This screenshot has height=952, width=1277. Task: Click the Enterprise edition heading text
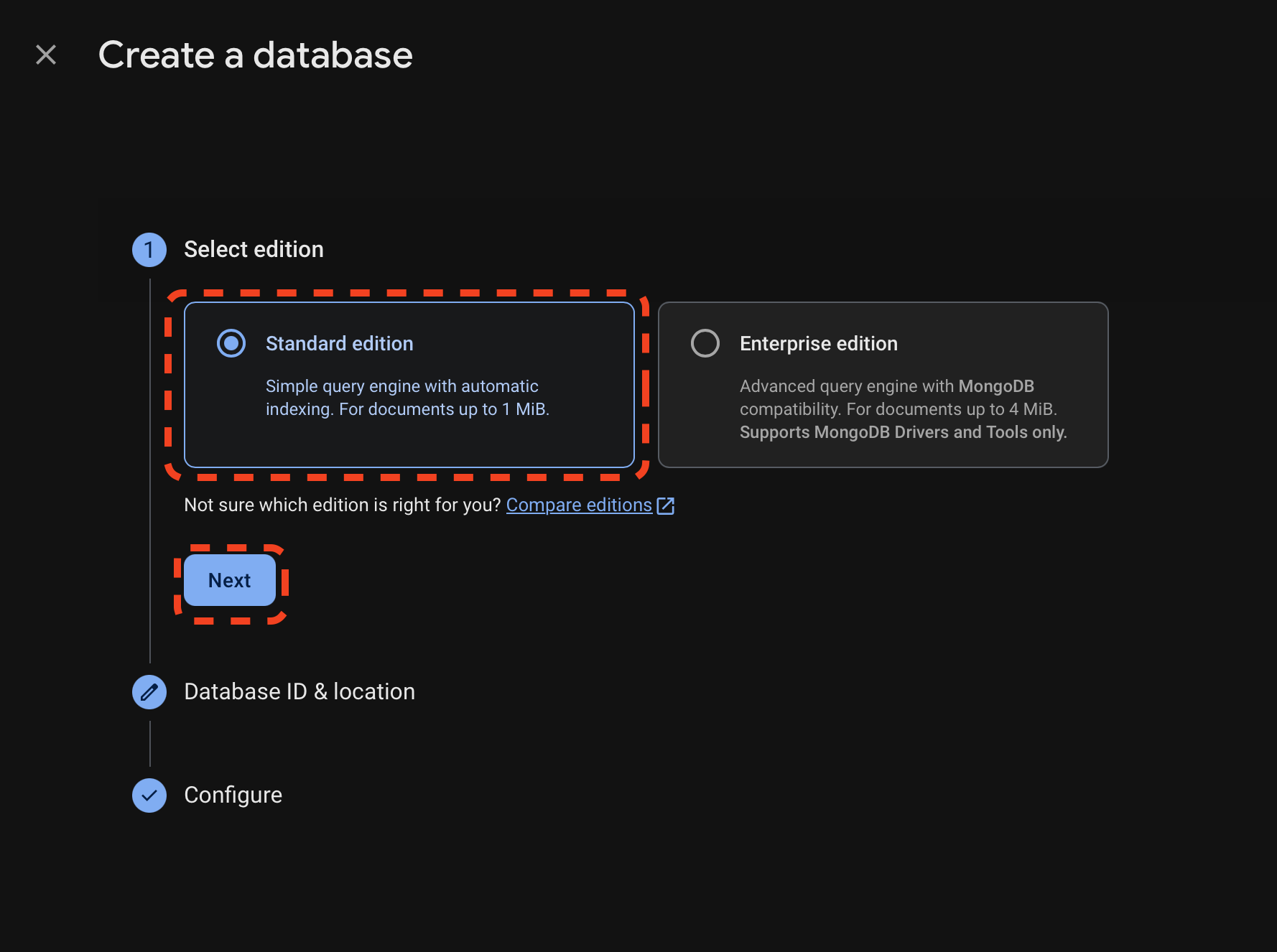point(818,343)
